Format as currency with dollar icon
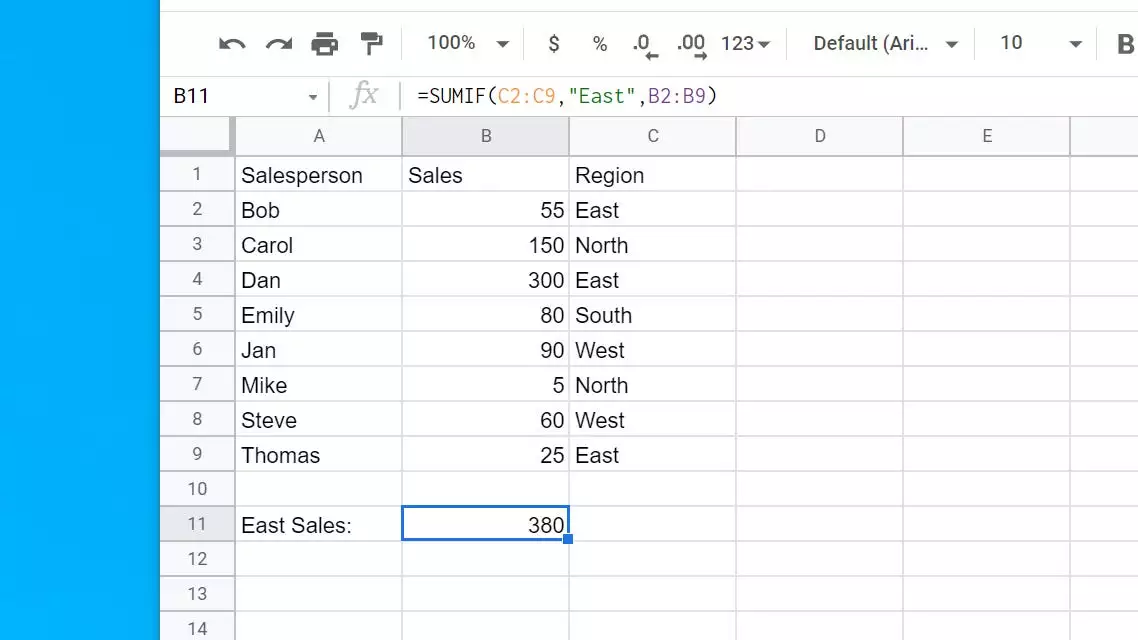This screenshot has width=1138, height=640. 554,44
